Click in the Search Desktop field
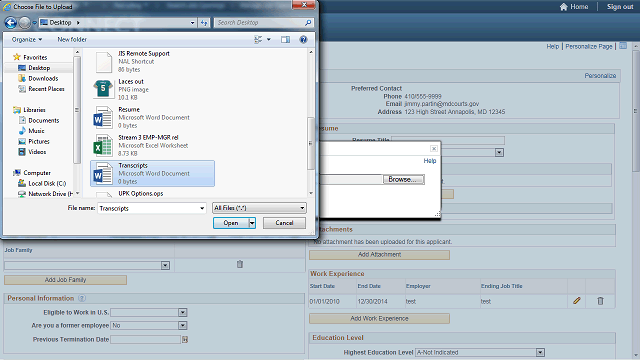Screen dimensions: 640x360 tap(260, 23)
